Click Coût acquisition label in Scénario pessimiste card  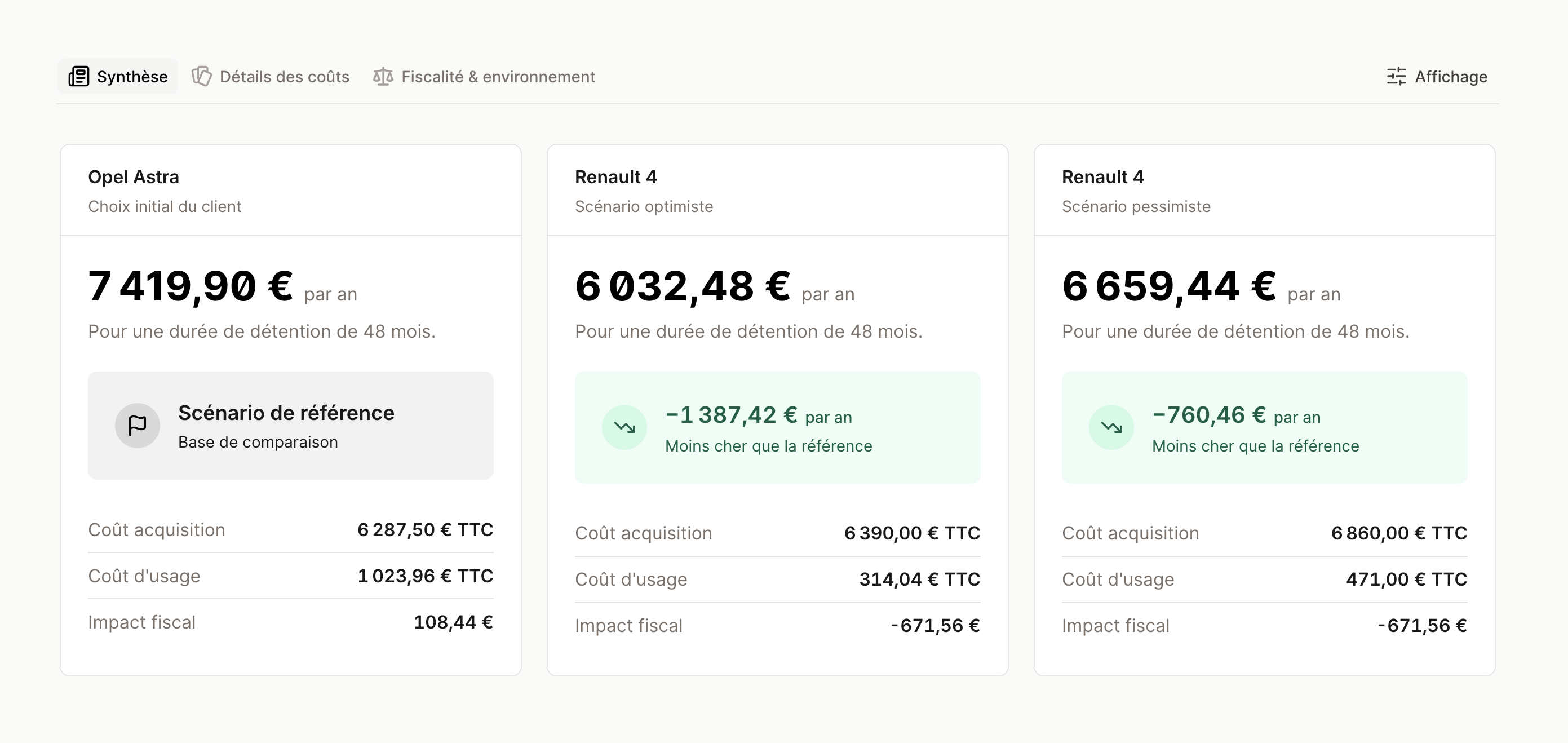click(1131, 533)
